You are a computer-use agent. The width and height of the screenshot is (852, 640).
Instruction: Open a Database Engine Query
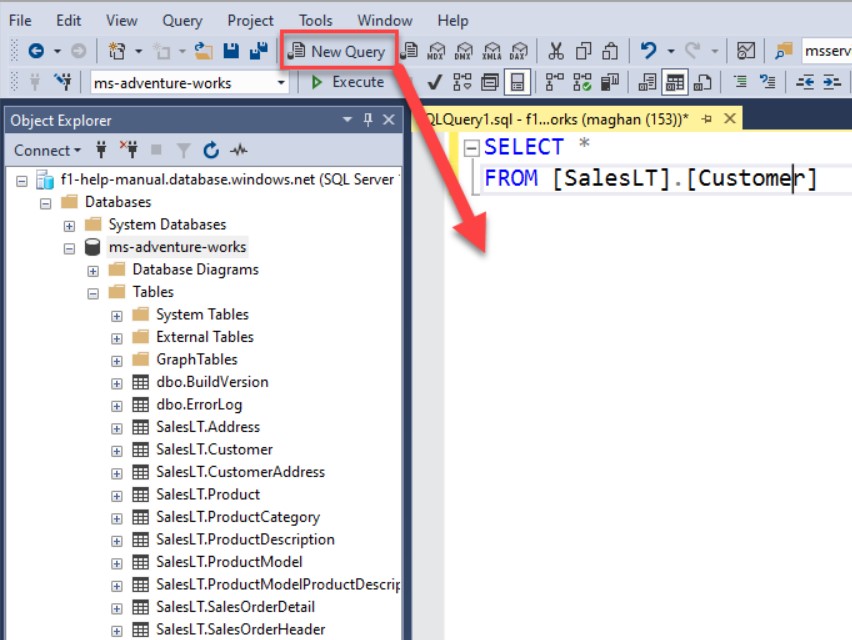point(409,51)
